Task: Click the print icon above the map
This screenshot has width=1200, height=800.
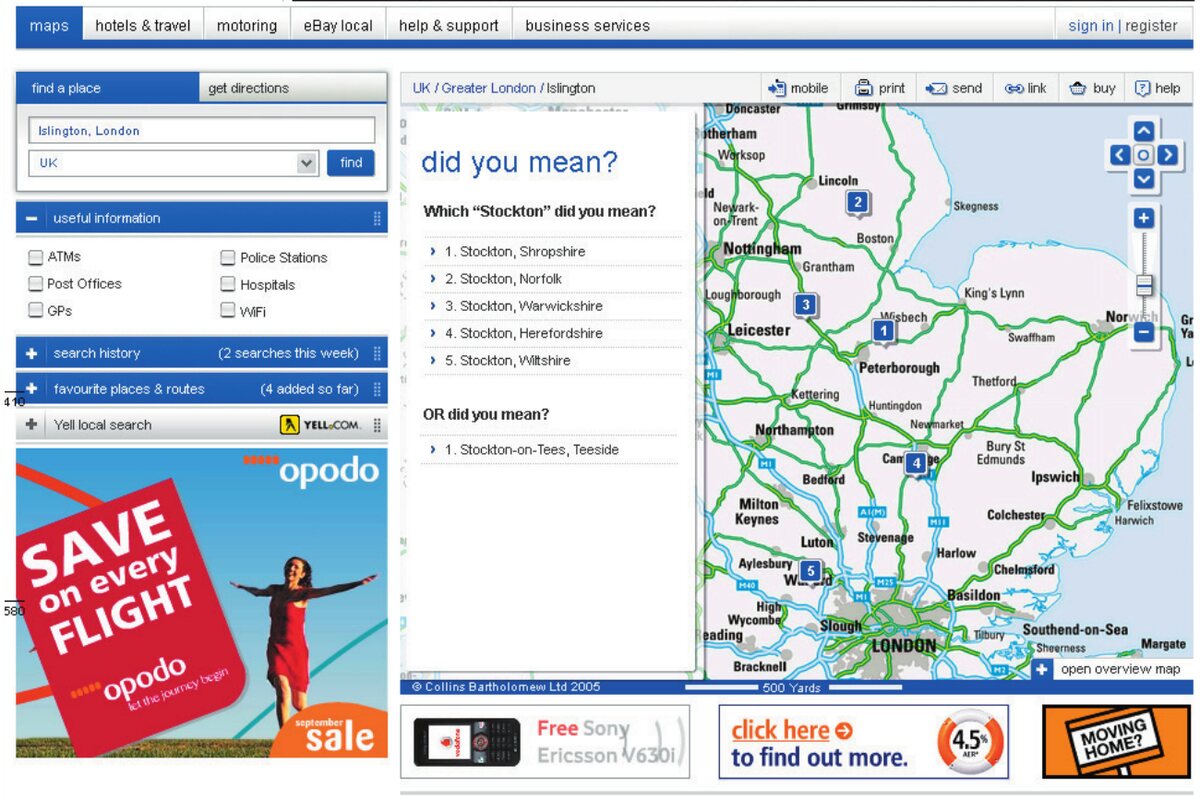Action: (x=864, y=88)
